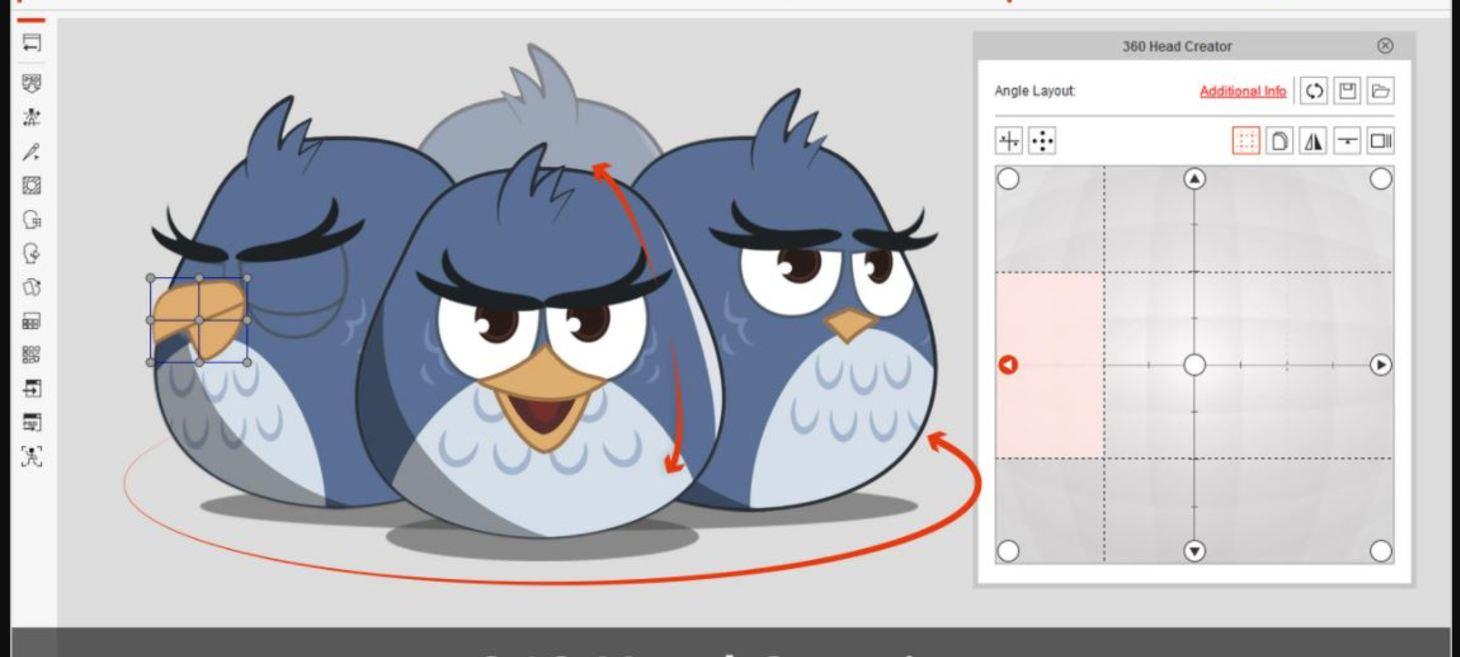Image resolution: width=1460 pixels, height=657 pixels.
Task: Click the labeled window icon in left toolbar
Action: click(32, 423)
